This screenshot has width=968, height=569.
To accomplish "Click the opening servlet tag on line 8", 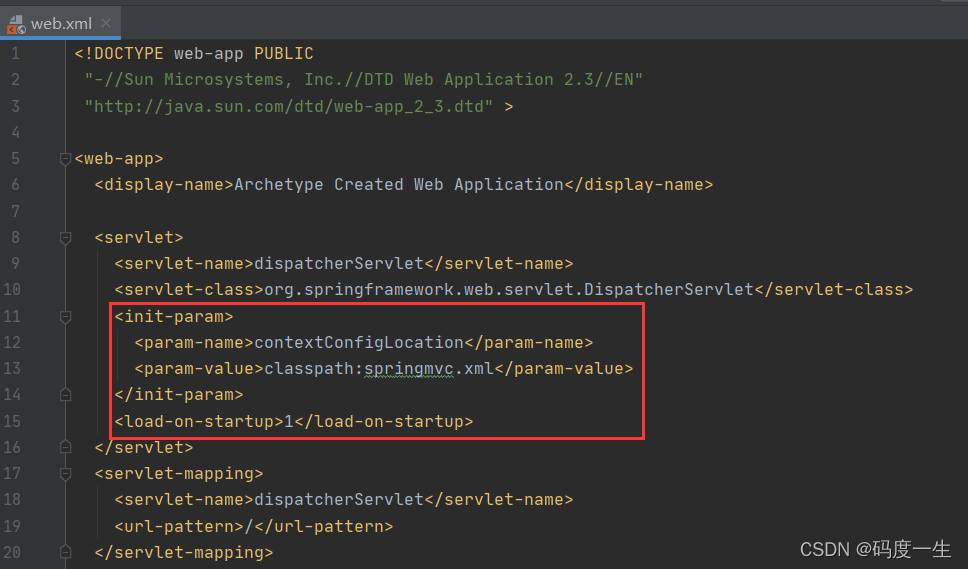I will (x=139, y=238).
